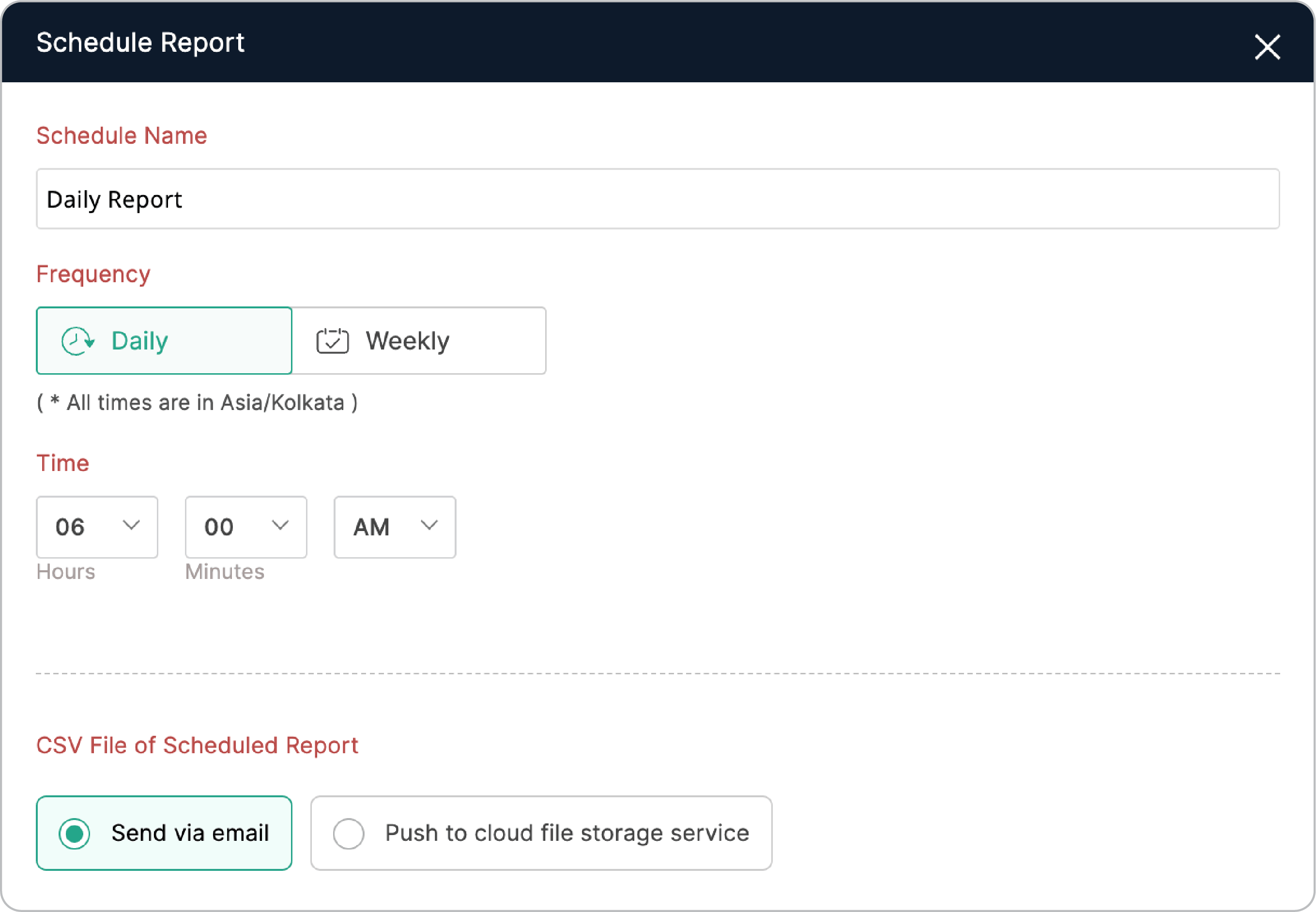Click the Asia/Kolkata timezone note
The image size is (1316, 912).
pyautogui.click(x=197, y=403)
